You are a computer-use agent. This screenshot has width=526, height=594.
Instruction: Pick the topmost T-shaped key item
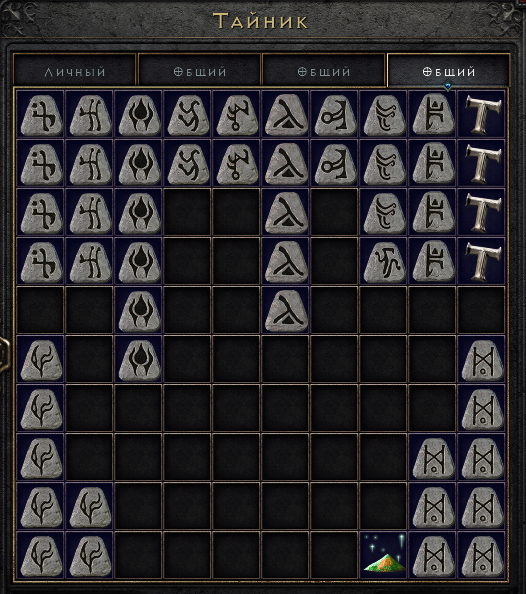point(482,114)
